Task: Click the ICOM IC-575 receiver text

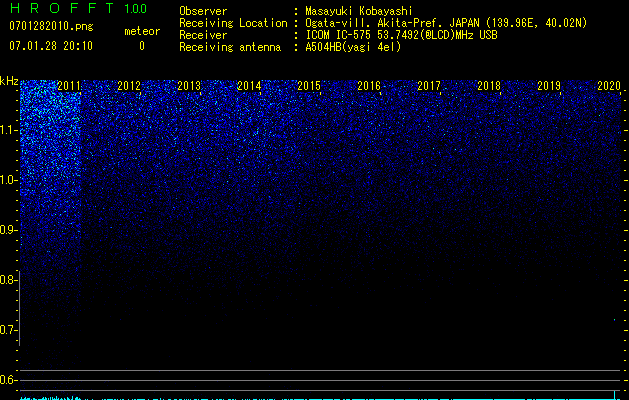Action: (401, 35)
